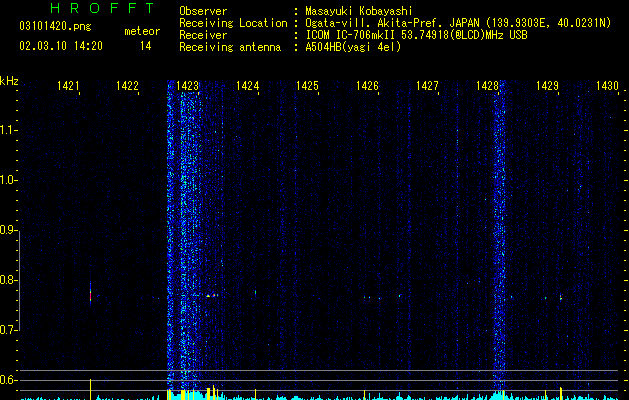This screenshot has height=400, width=629.
Task: Select the Ogata-vill. Akita-Pref. JAPAN location text
Action: [393, 23]
